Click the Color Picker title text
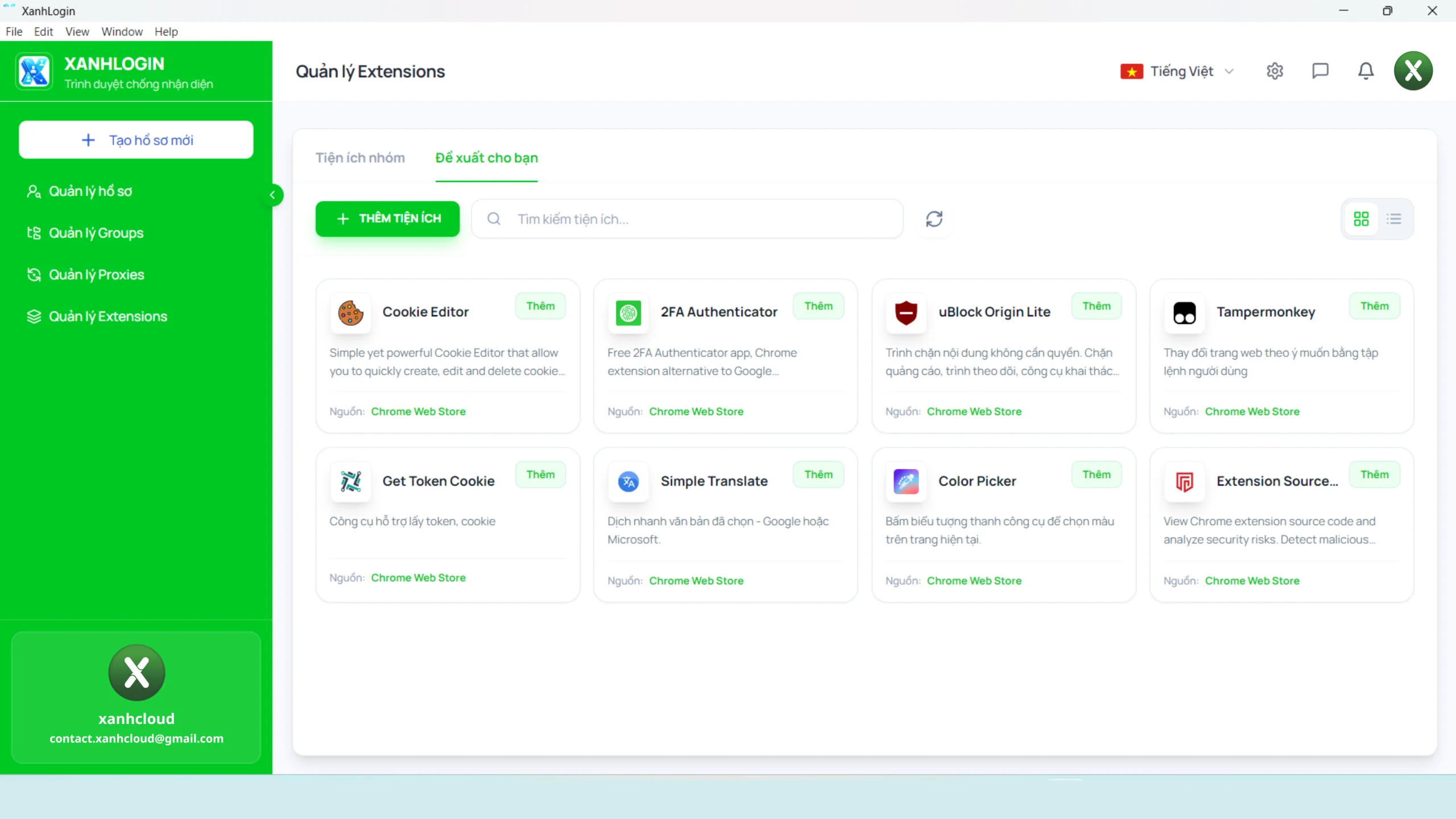 tap(977, 481)
